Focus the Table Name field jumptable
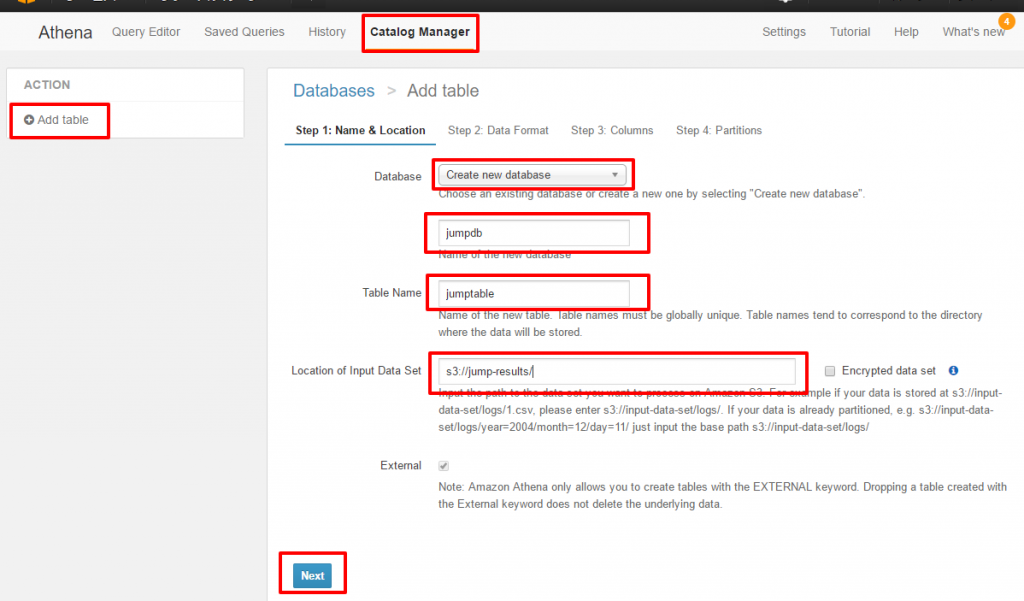This screenshot has width=1024, height=601. (x=534, y=294)
